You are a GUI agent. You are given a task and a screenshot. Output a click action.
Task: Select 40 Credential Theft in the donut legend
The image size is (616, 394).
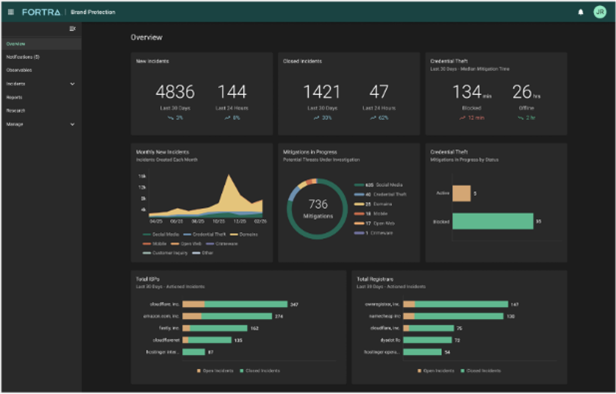(381, 194)
